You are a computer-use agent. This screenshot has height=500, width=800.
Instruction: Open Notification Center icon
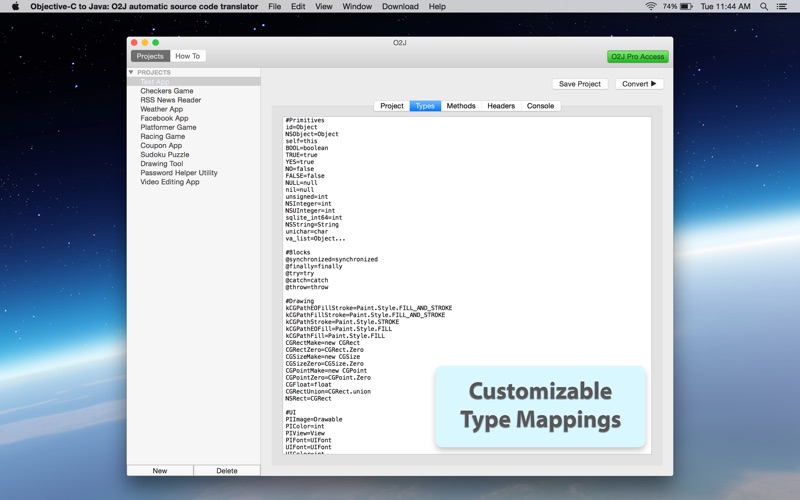pyautogui.click(x=781, y=6)
